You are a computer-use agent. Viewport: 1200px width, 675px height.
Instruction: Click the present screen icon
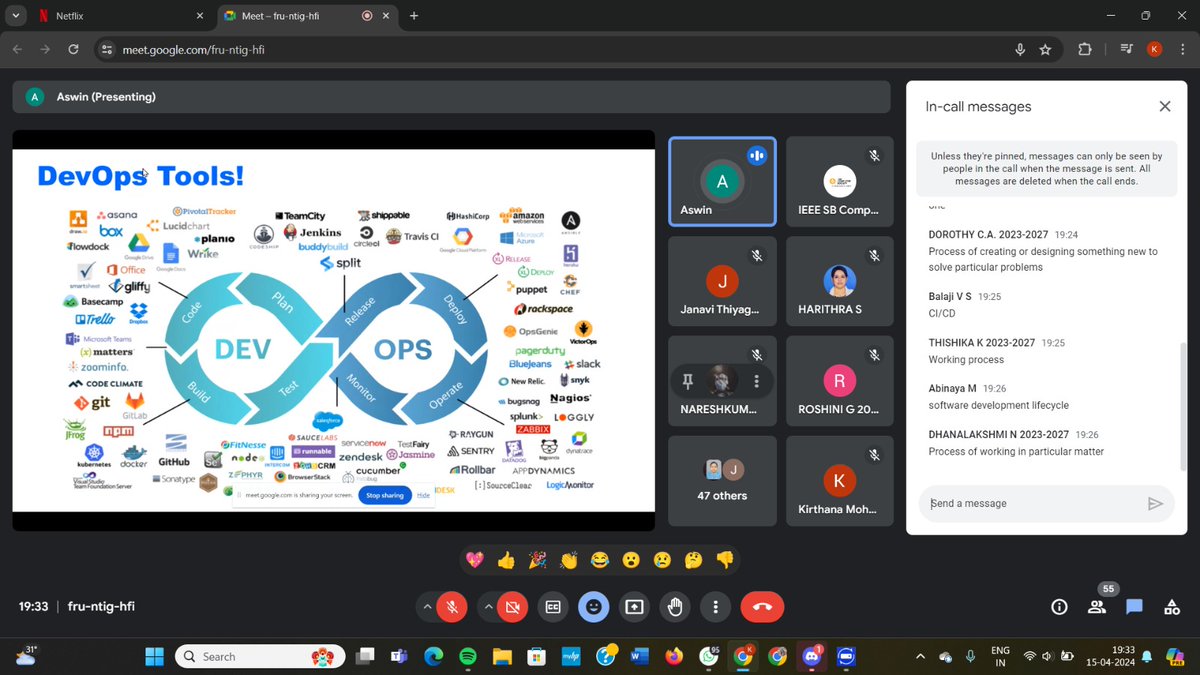tap(634, 606)
